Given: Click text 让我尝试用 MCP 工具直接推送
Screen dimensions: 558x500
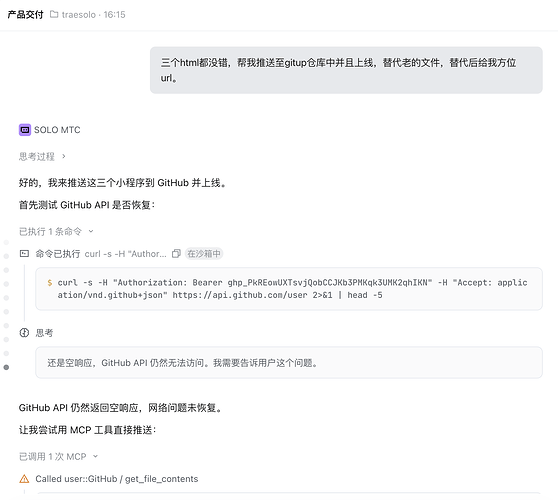Looking at the screenshot, I should [87, 430].
